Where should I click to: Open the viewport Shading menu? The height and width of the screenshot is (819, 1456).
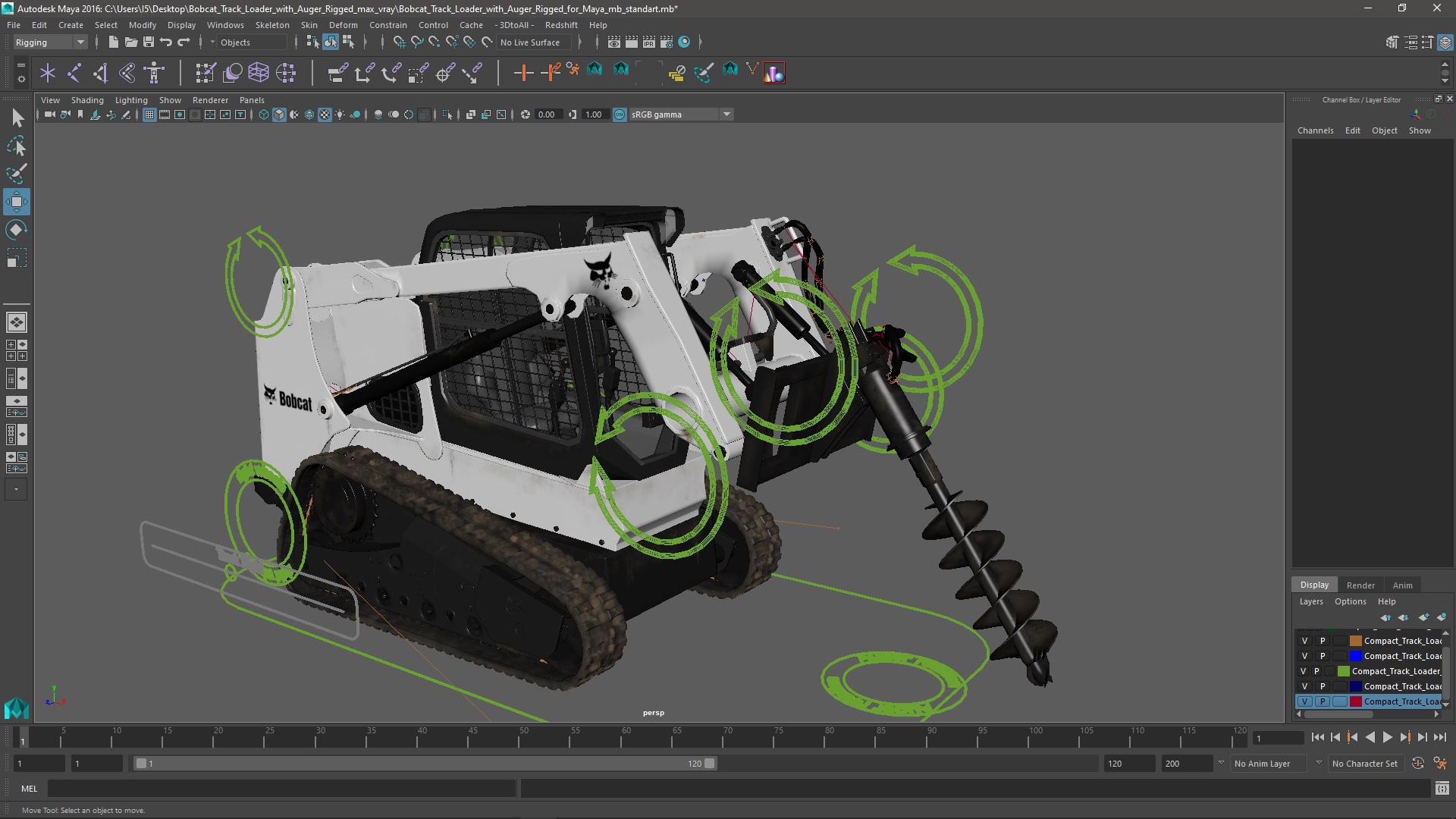click(87, 100)
